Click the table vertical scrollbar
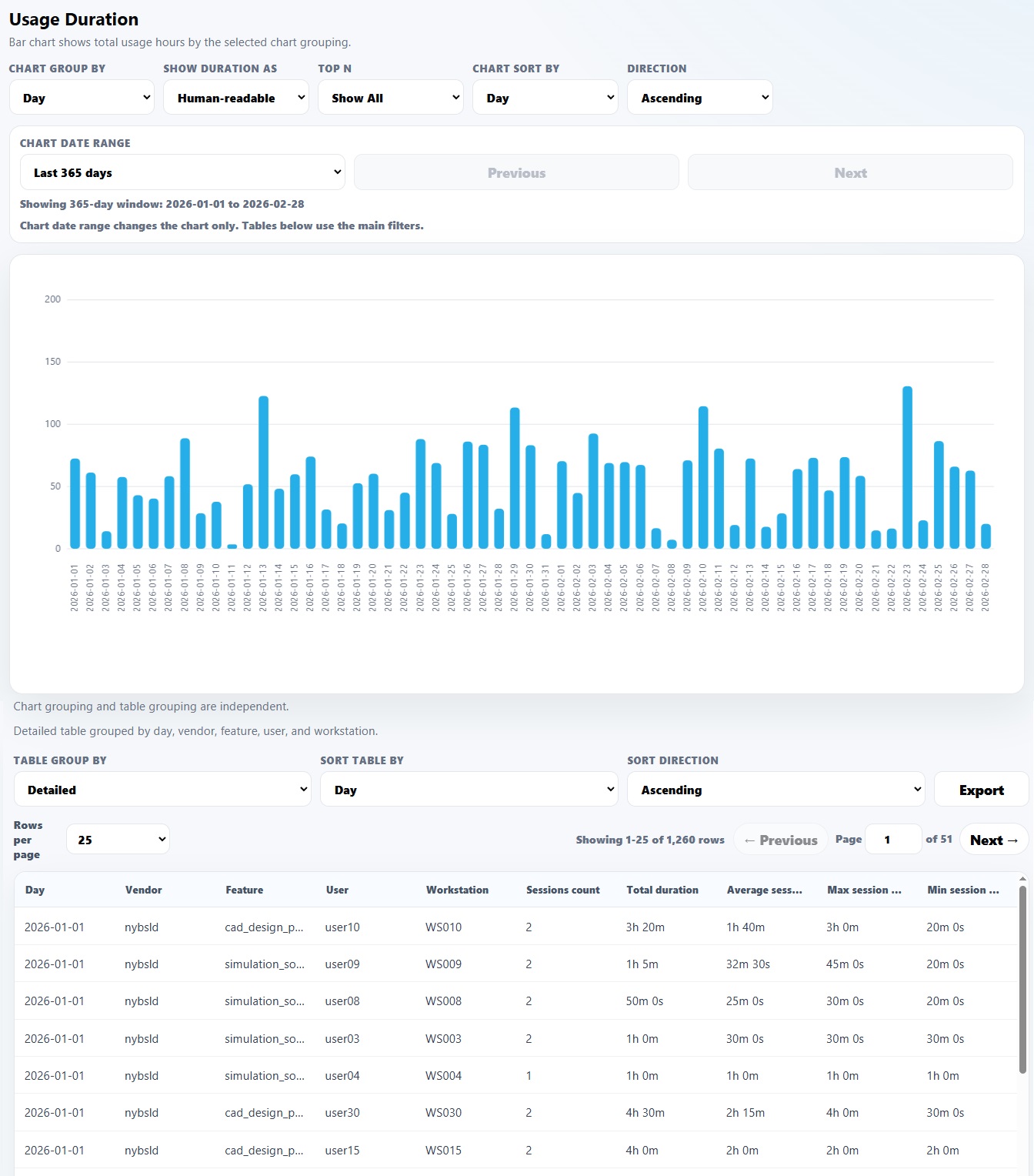 click(1022, 980)
